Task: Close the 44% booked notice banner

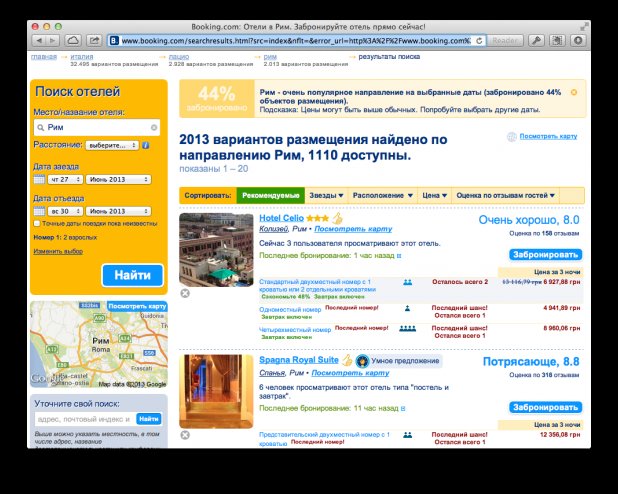Action: 573,92
